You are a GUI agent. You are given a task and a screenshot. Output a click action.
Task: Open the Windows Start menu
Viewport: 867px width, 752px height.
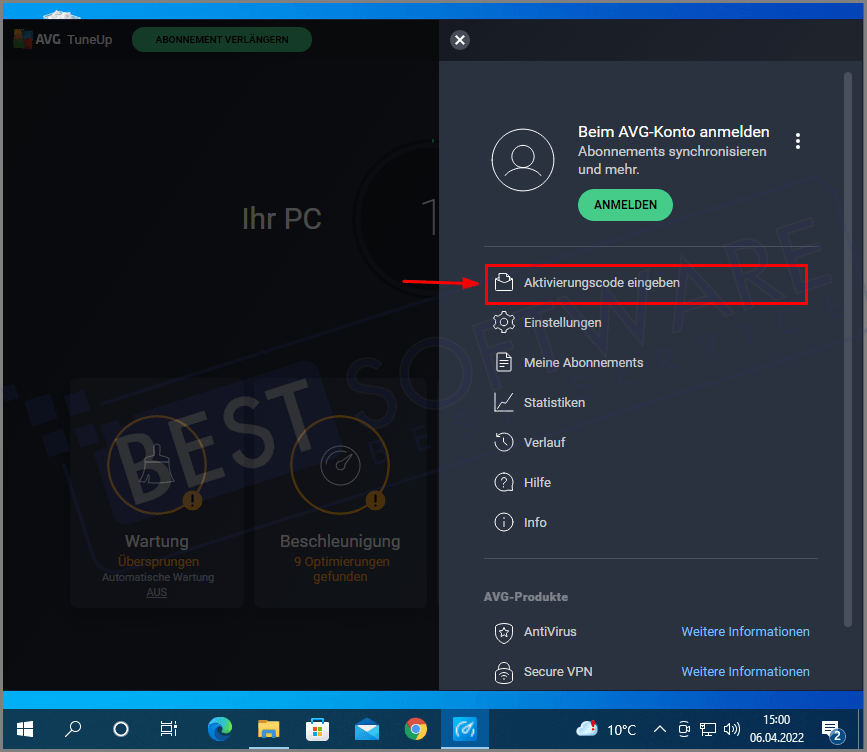click(x=24, y=729)
